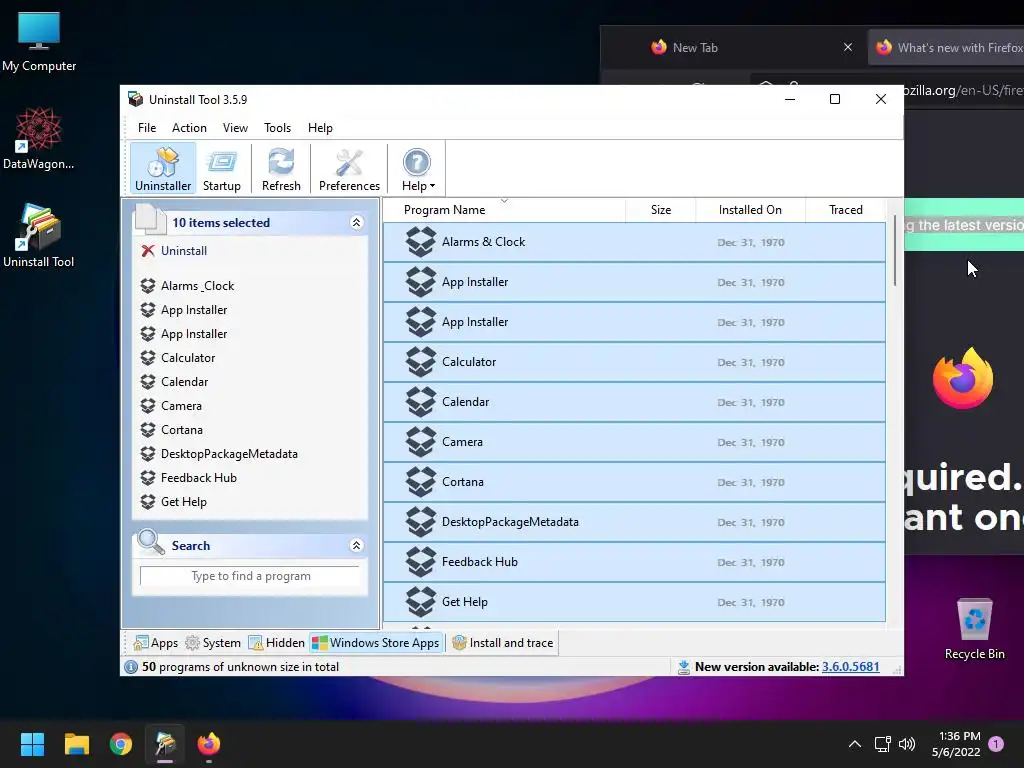Sort by Size column header
Screen dimensions: 1024x768
click(661, 210)
